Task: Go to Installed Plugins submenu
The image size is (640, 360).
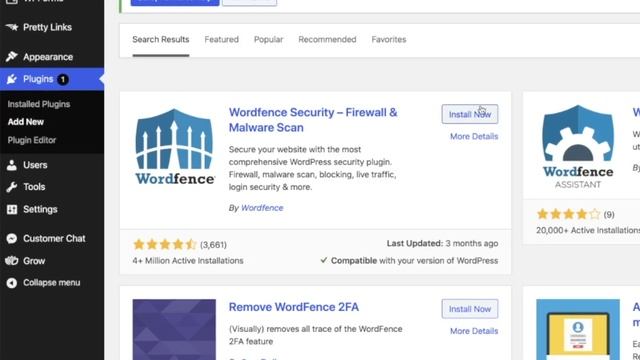Action: (39, 104)
